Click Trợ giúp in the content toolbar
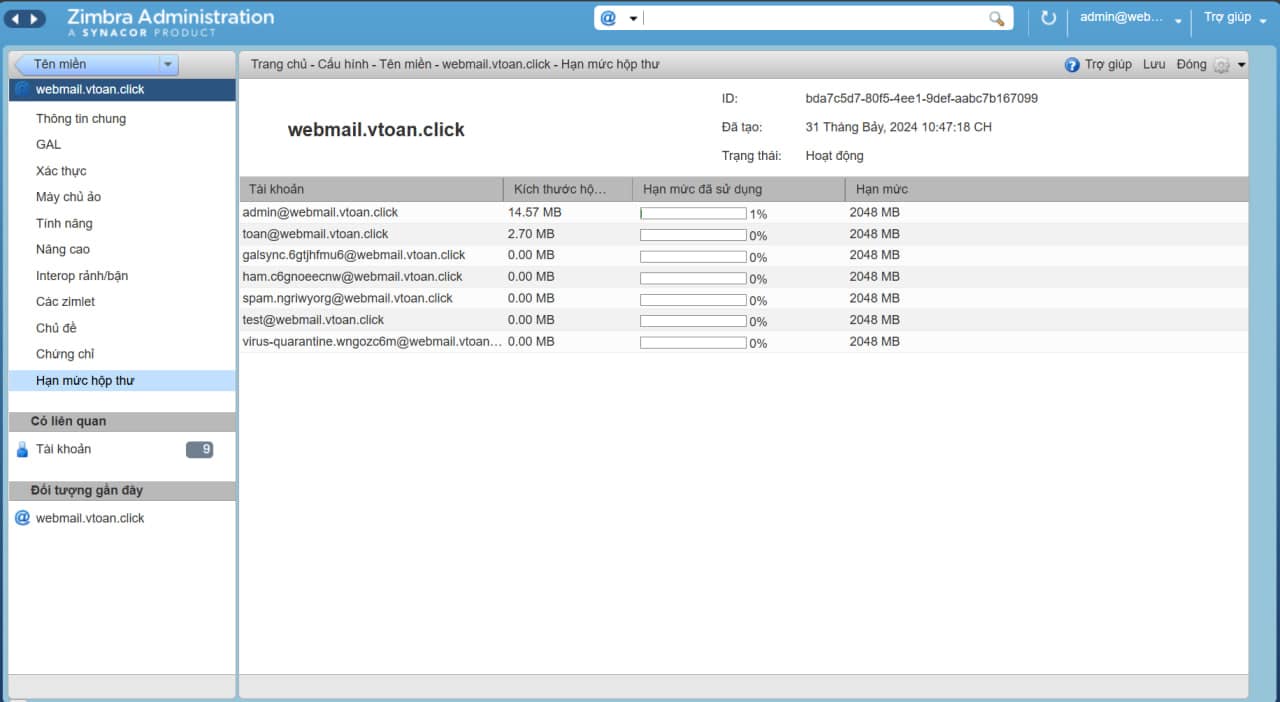Viewport: 1280px width, 702px height. pyautogui.click(x=1108, y=64)
